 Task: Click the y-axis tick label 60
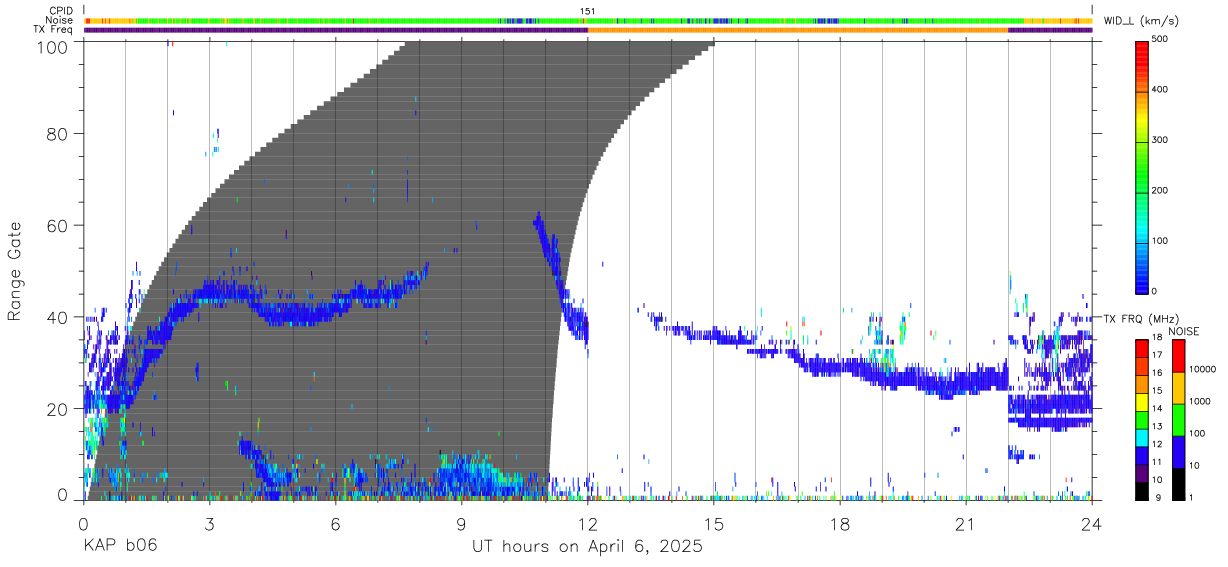click(x=60, y=225)
